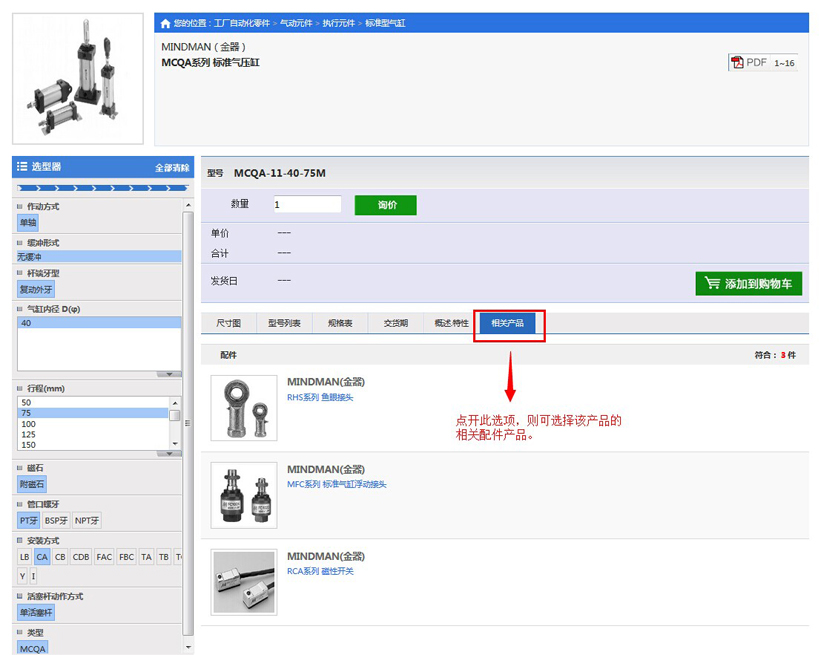Open MFC系列 标准气缸浮动接头 link
This screenshot has width=820, height=655.
[x=337, y=484]
